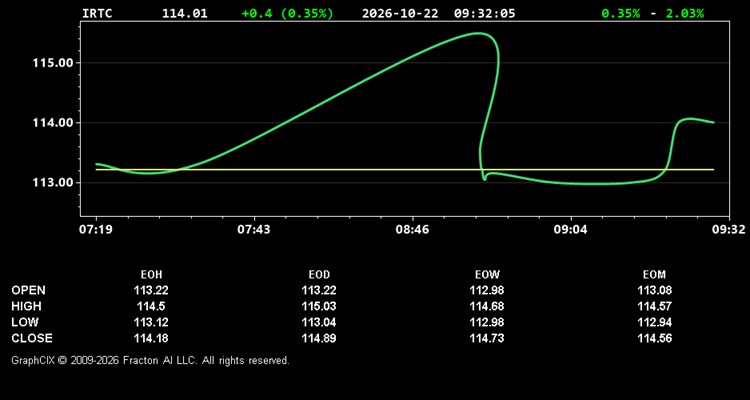Click the EOD LOW value 113.04
The height and width of the screenshot is (400, 750).
319,322
